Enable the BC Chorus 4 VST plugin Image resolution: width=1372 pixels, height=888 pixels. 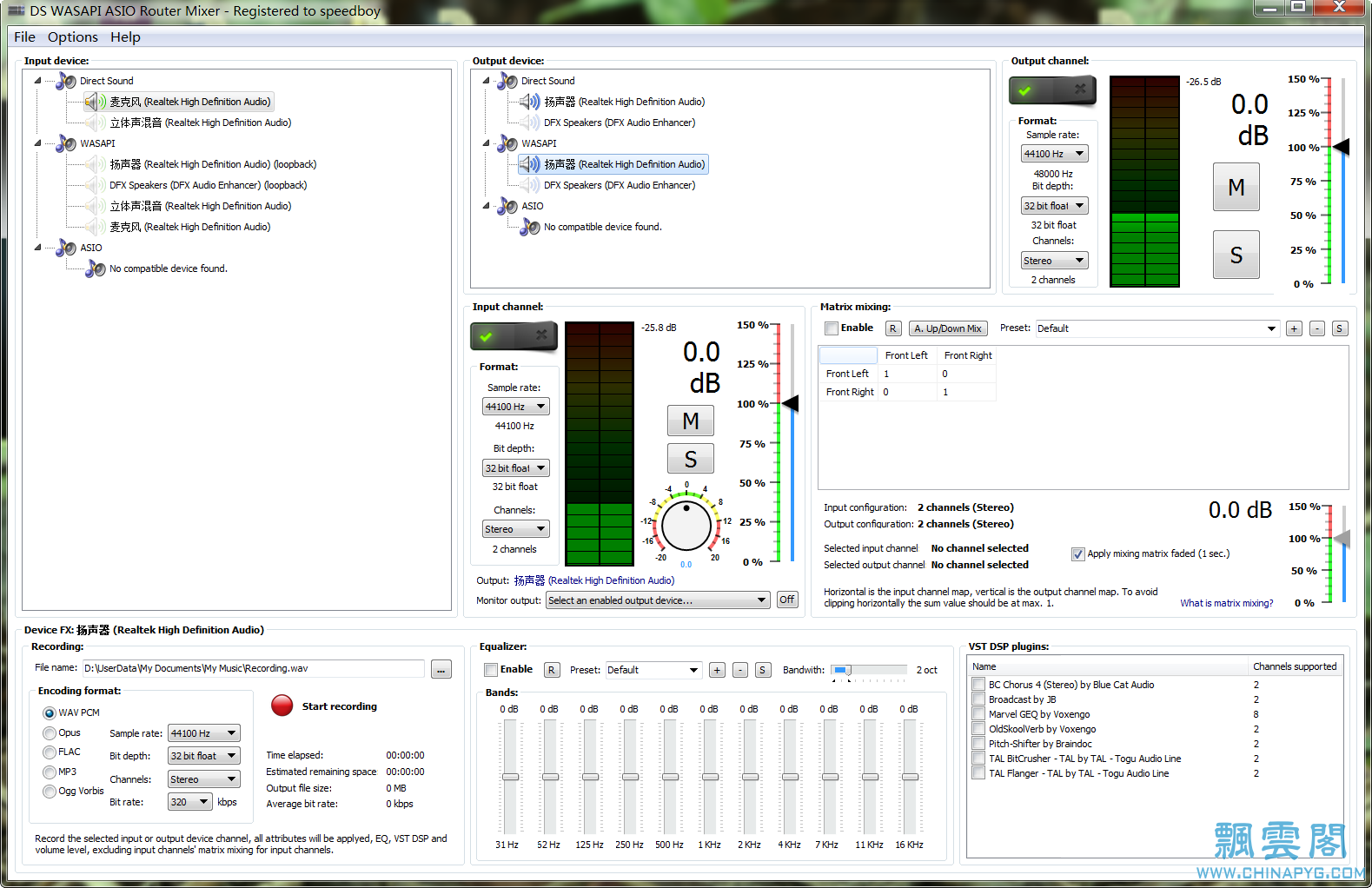(x=978, y=685)
